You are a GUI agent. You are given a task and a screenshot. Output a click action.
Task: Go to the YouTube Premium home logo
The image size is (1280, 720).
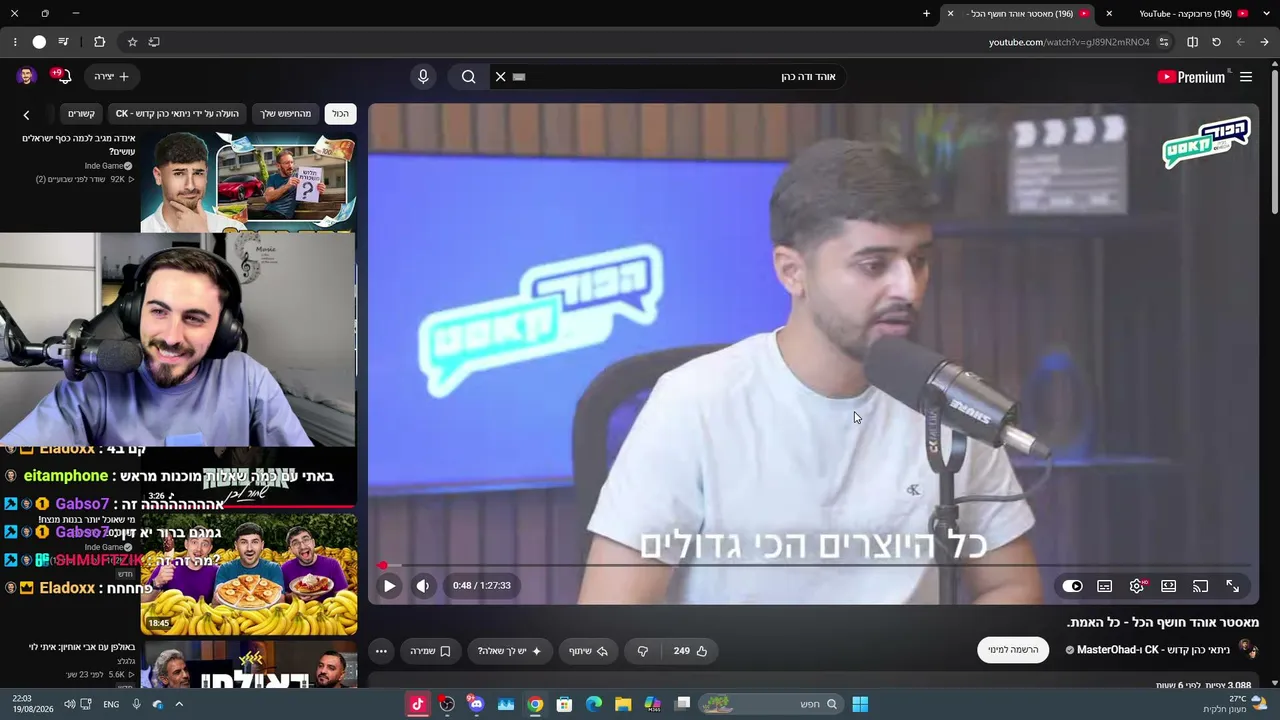click(1191, 77)
